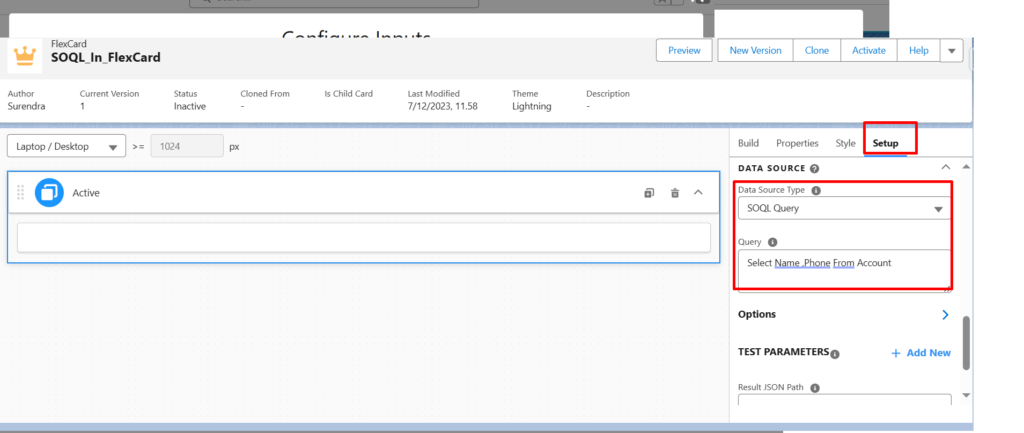The width and height of the screenshot is (1024, 433).
Task: Open Data Source help icon
Action: pos(814,168)
